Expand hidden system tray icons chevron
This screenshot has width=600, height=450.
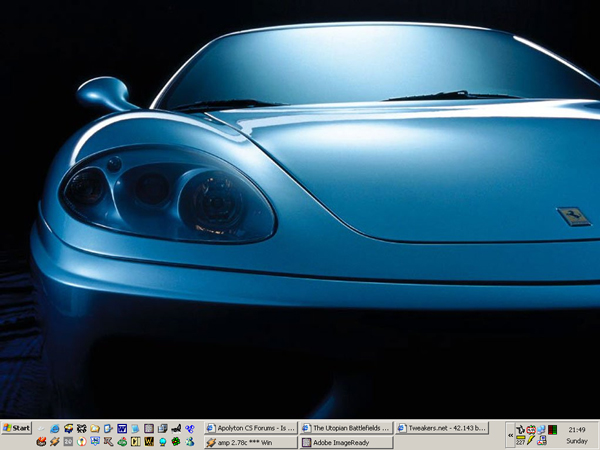coord(511,435)
